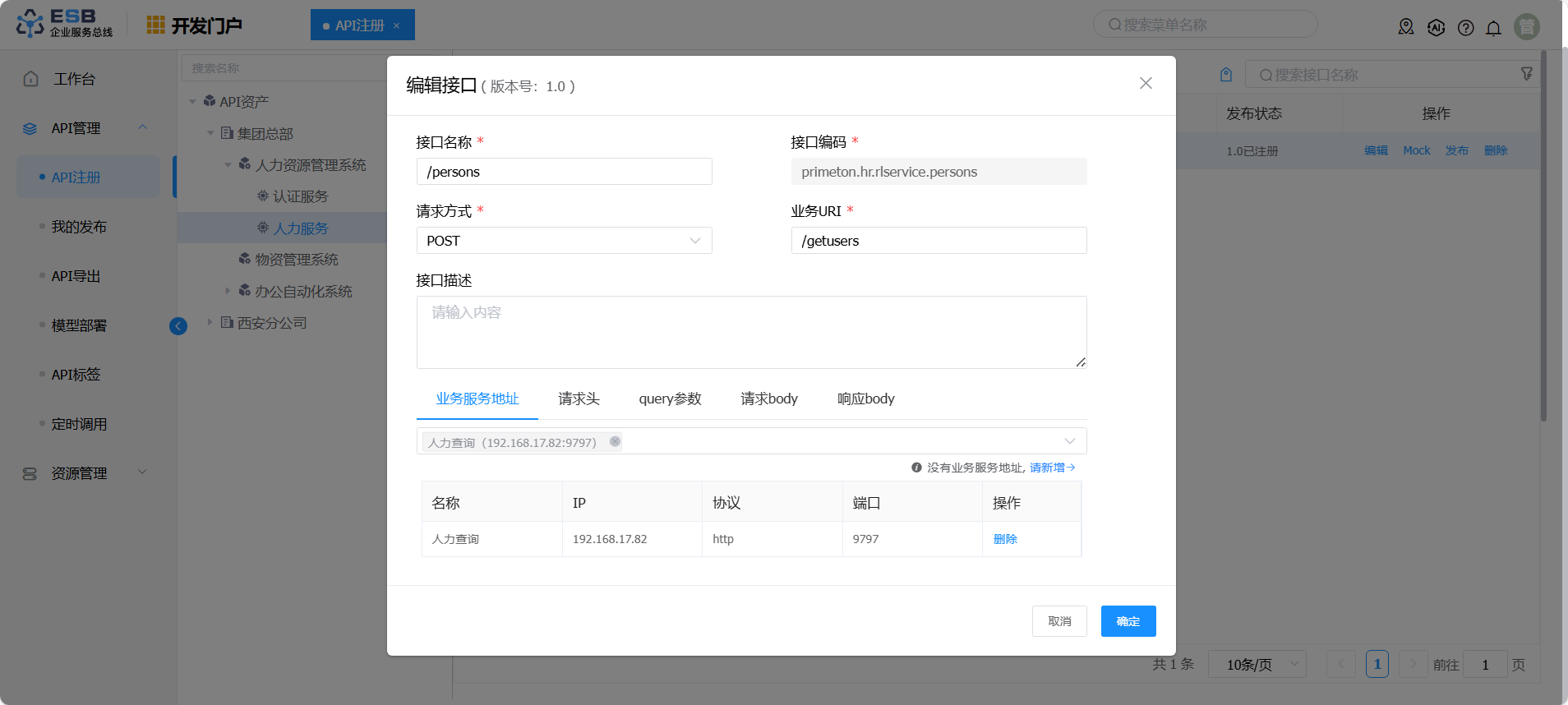This screenshot has width=1568, height=705.
Task: Open the help question mark icon
Action: pos(1465,28)
